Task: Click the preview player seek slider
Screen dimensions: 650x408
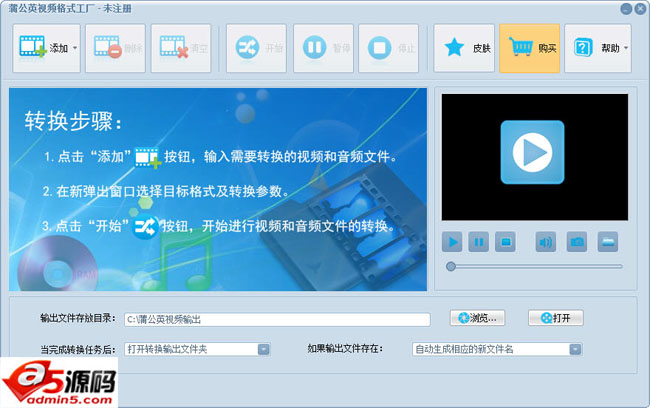Action: click(535, 266)
